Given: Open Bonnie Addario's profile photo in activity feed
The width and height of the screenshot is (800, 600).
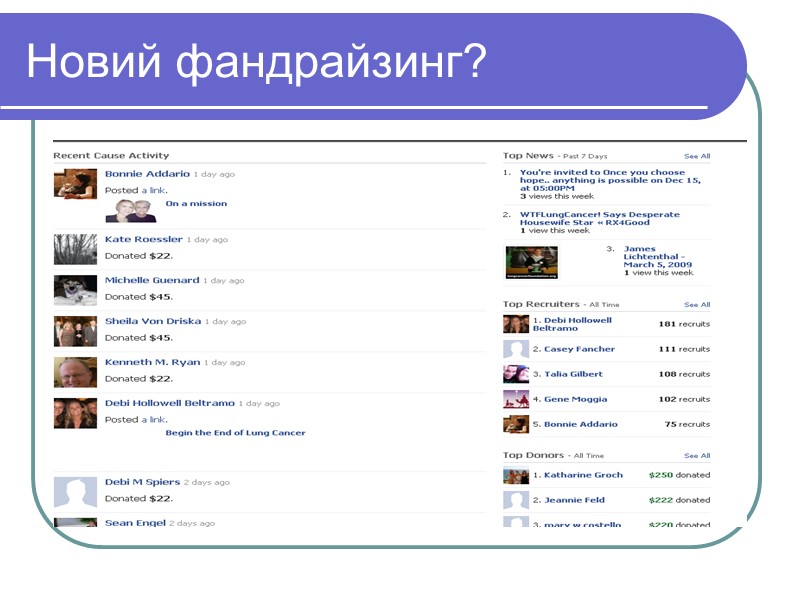Looking at the screenshot, I should (x=76, y=184).
